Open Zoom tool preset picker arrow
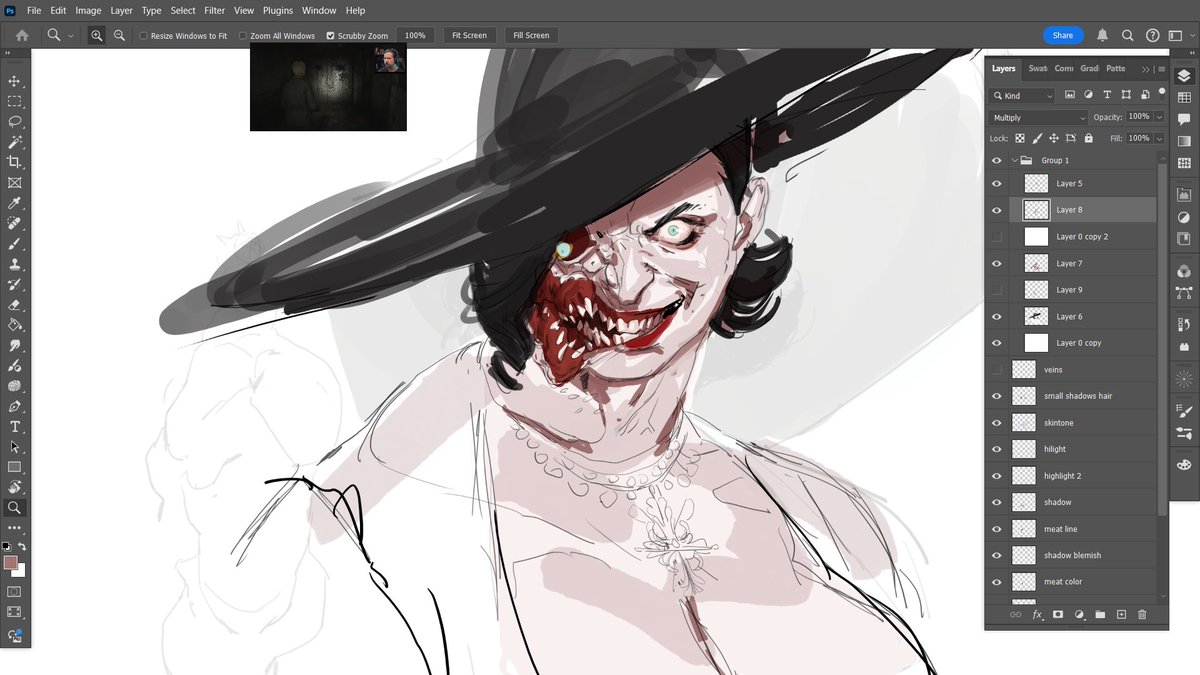The height and width of the screenshot is (675, 1200). coord(70,36)
